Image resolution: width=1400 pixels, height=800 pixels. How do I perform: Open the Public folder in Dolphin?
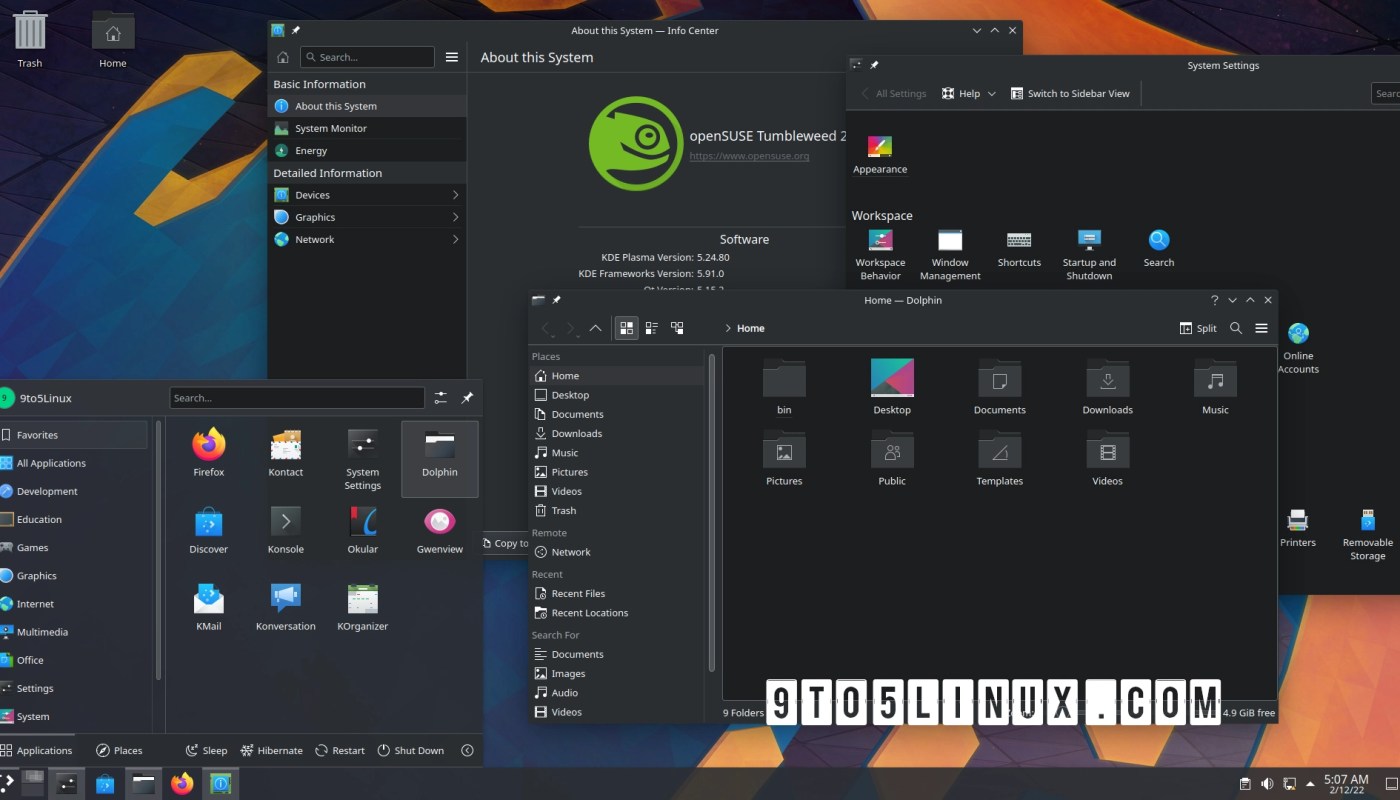892,458
